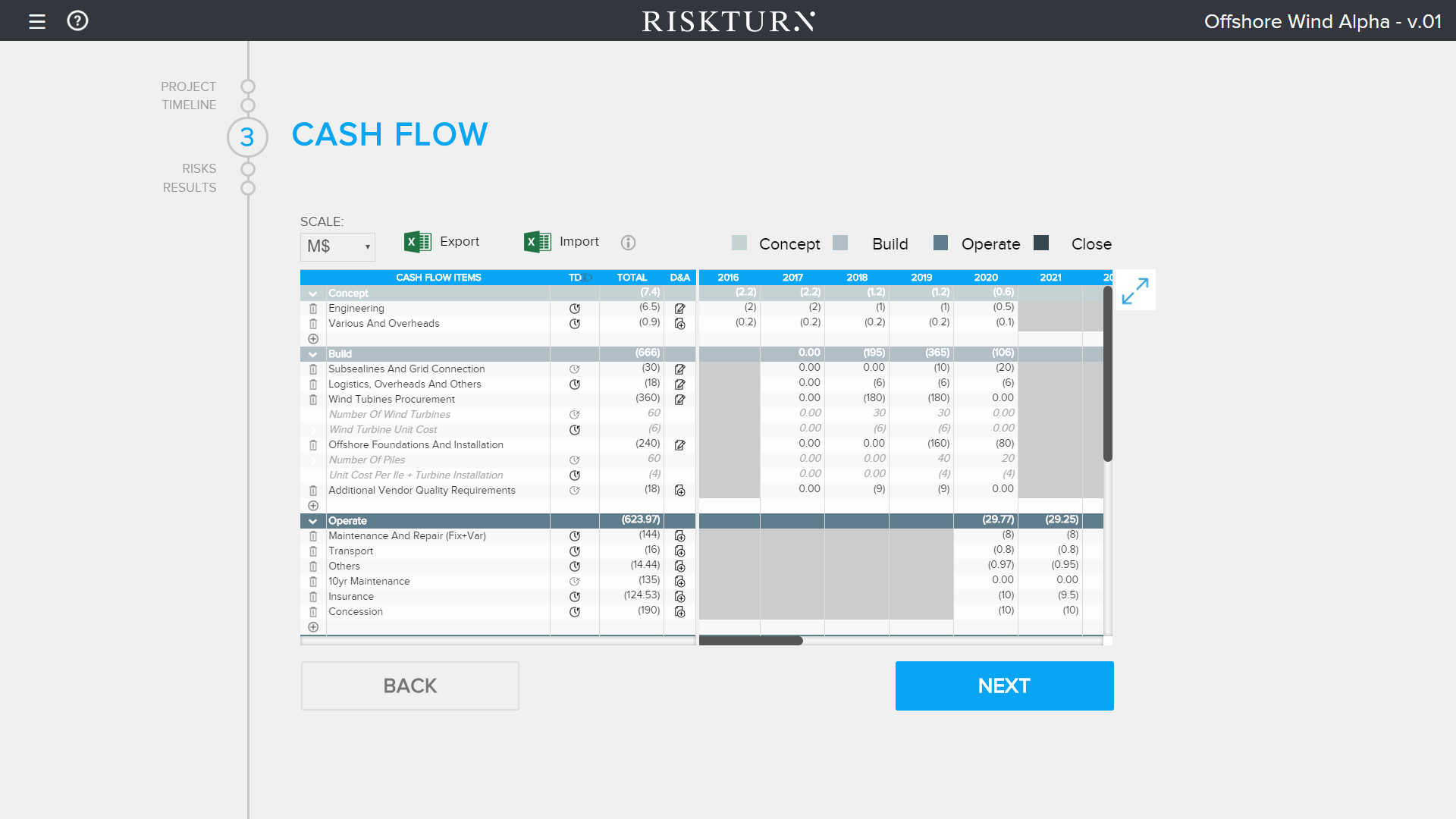
Task: Add new item under Concept section
Action: (x=313, y=339)
